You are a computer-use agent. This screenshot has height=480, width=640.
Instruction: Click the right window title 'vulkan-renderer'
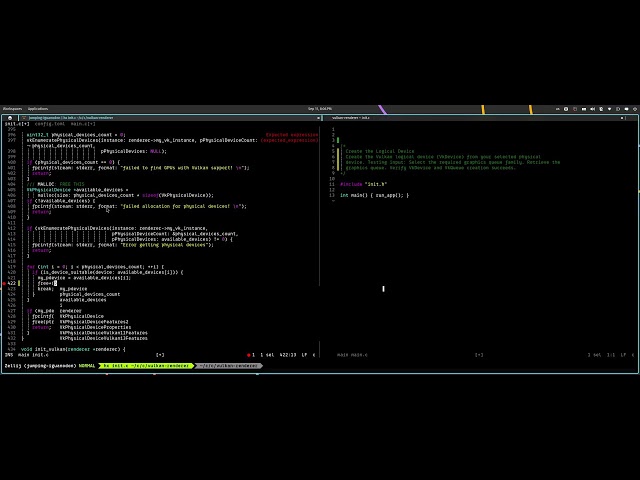point(351,118)
